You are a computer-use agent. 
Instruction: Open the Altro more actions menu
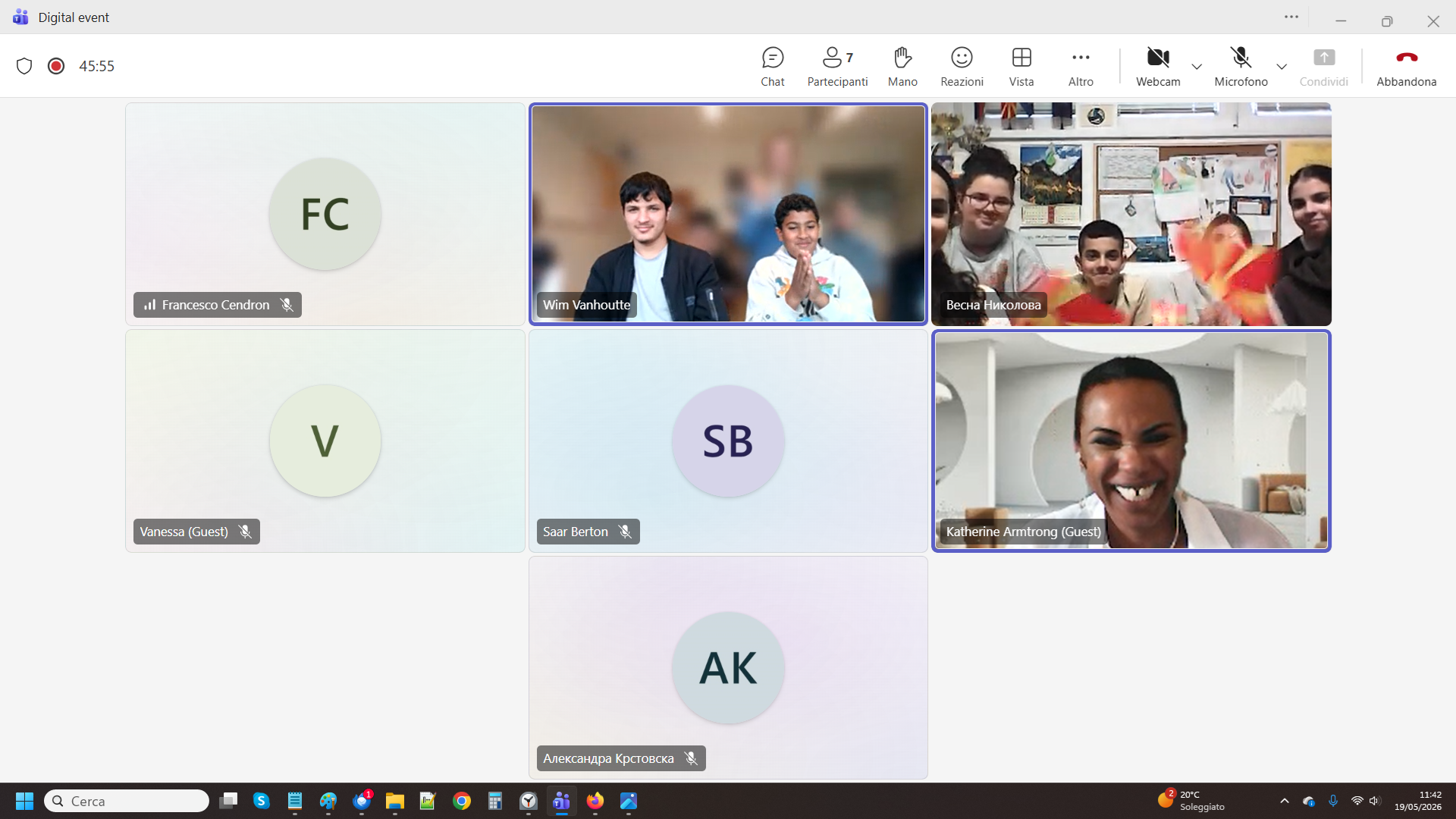(1081, 67)
